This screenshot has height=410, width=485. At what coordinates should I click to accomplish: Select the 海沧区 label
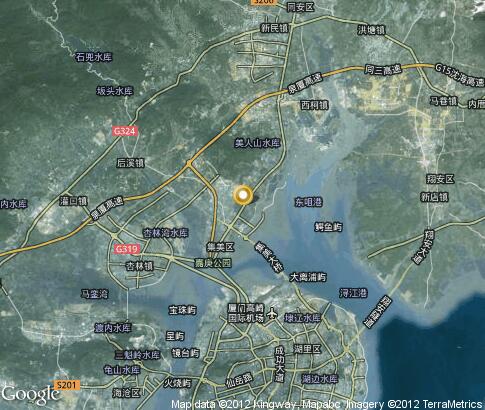pyautogui.click(x=126, y=393)
